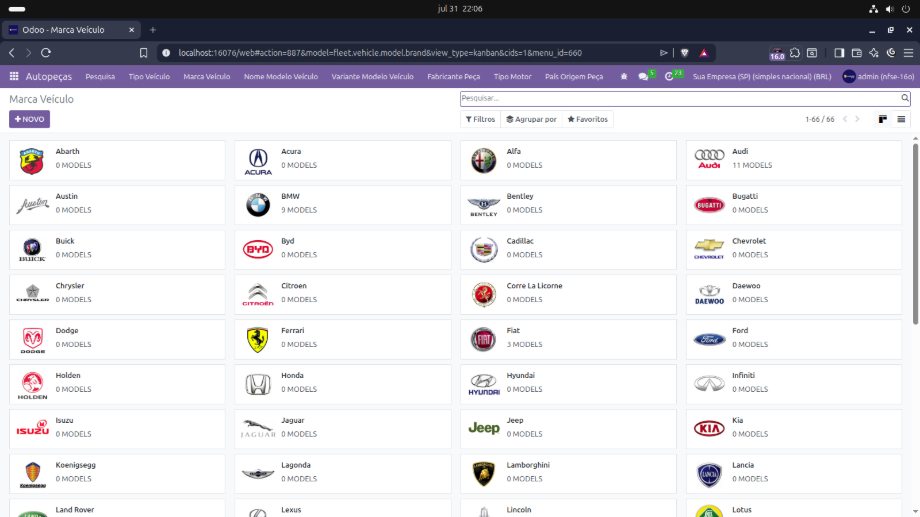Open the Fiat brand card
Viewport: 920px width, 517px height.
(569, 339)
